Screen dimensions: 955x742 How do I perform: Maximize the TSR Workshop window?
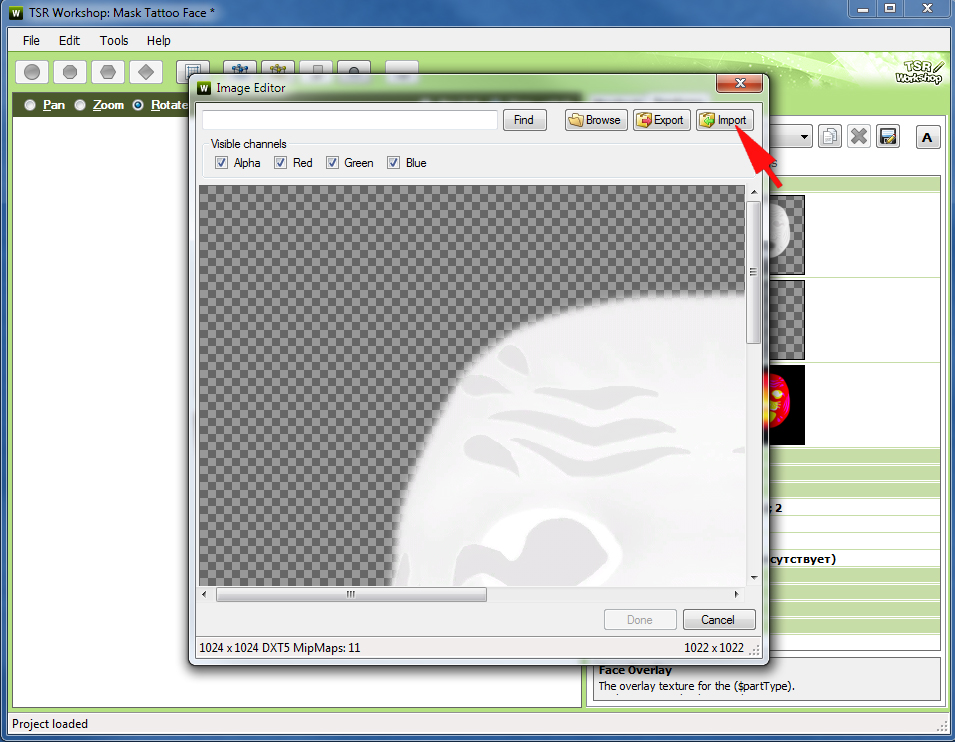click(890, 9)
